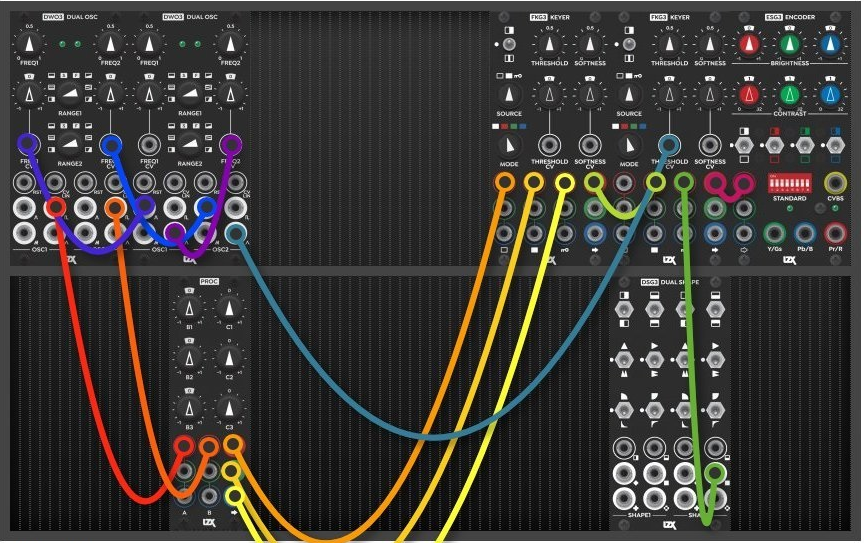
Task: Click the red STANDARD DIP switch block
Action: click(x=790, y=183)
